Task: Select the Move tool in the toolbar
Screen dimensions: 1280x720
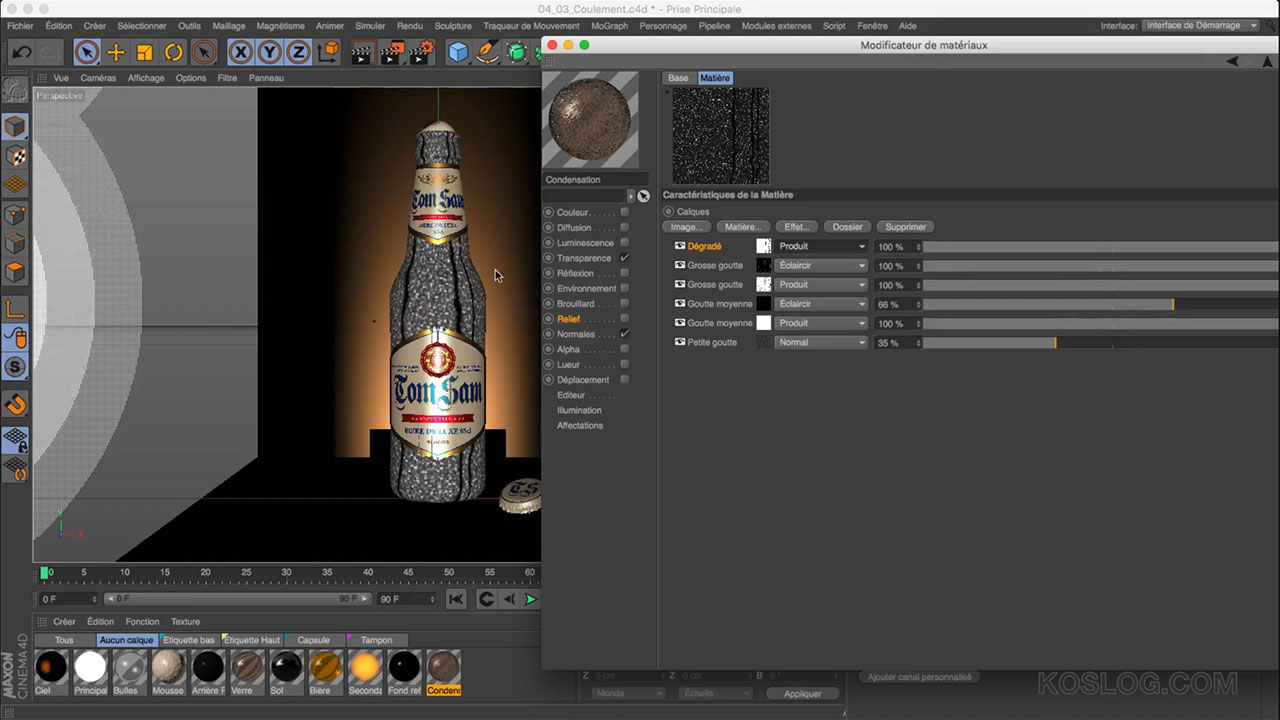Action: (115, 52)
